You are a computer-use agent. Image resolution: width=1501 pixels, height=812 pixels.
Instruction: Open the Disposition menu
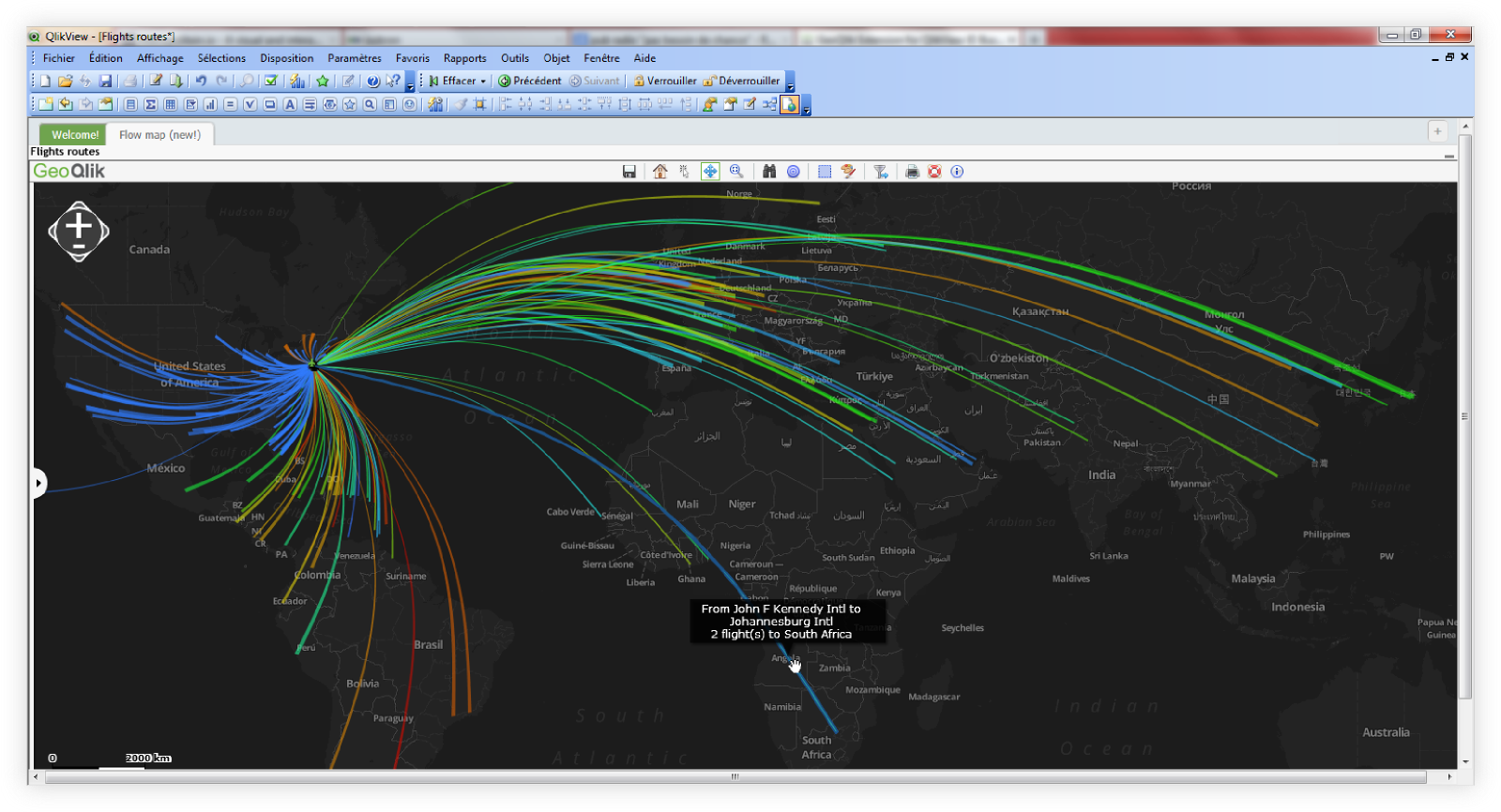click(x=287, y=58)
